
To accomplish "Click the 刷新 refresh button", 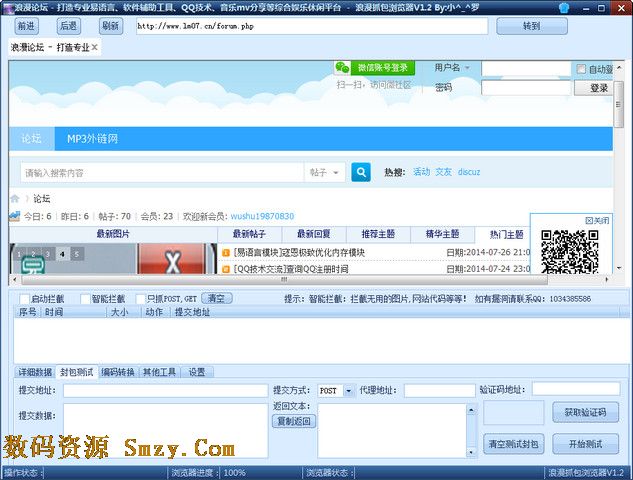I will (111, 26).
